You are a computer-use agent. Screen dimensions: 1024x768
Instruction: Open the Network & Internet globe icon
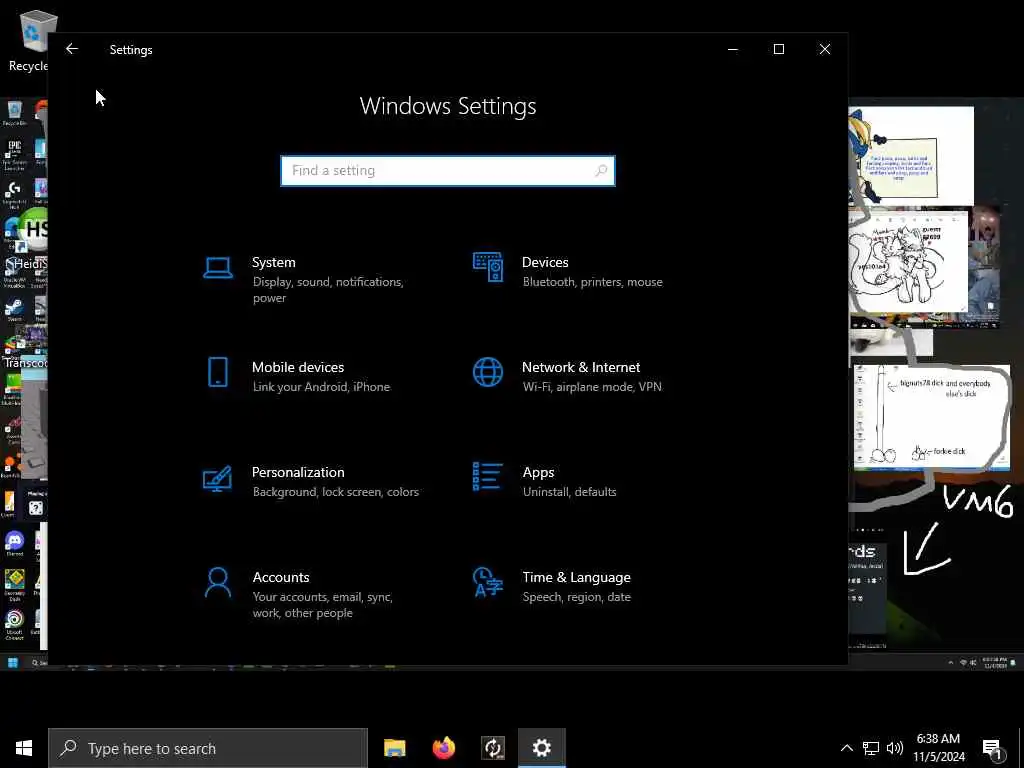488,372
